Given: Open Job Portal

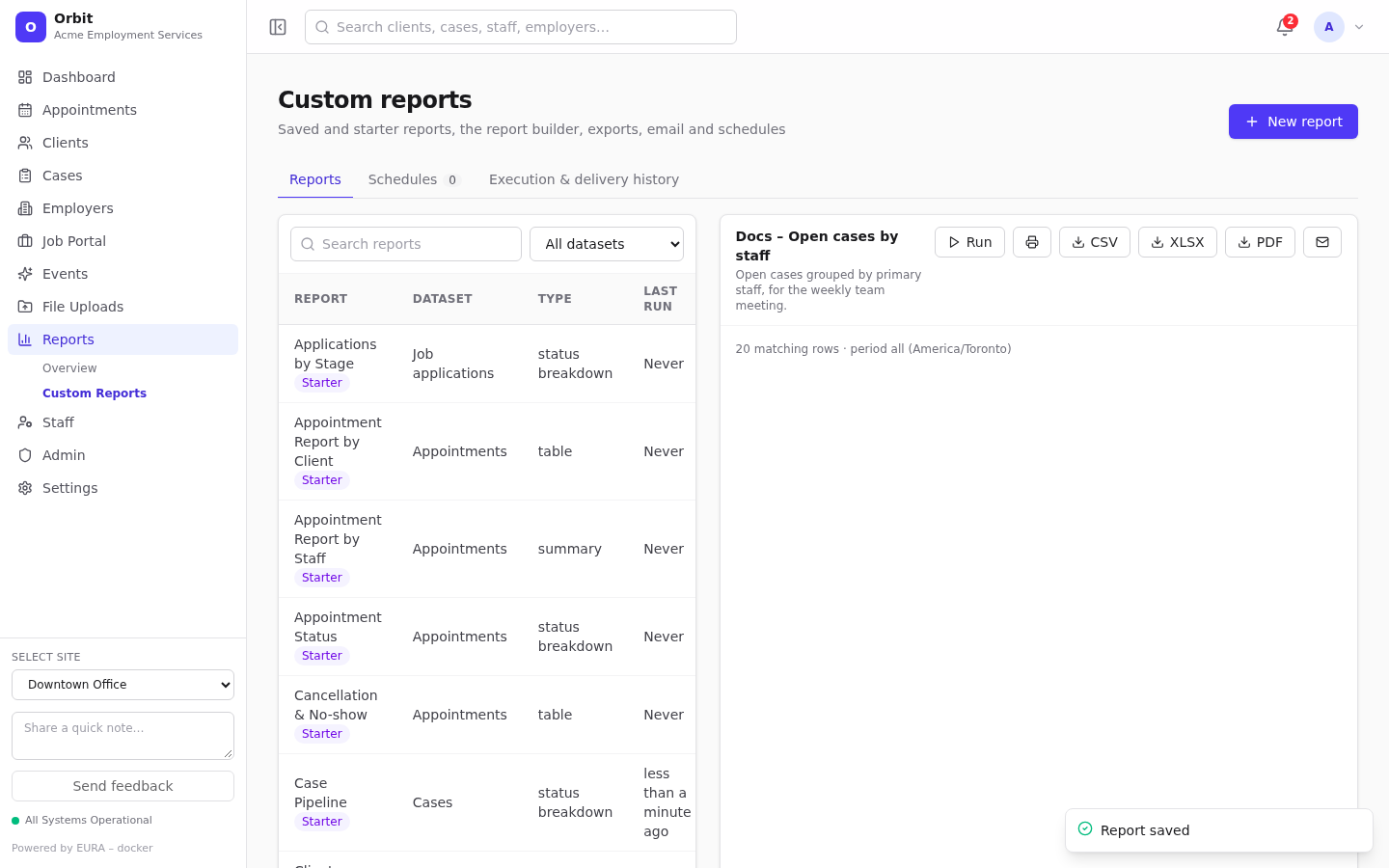Looking at the screenshot, I should pyautogui.click(x=123, y=241).
